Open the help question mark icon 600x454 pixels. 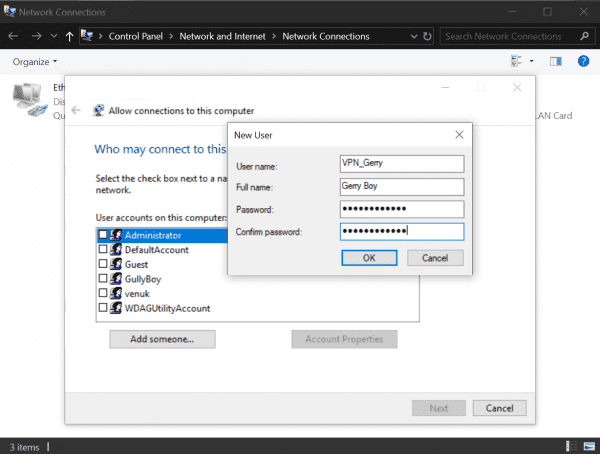click(x=583, y=62)
